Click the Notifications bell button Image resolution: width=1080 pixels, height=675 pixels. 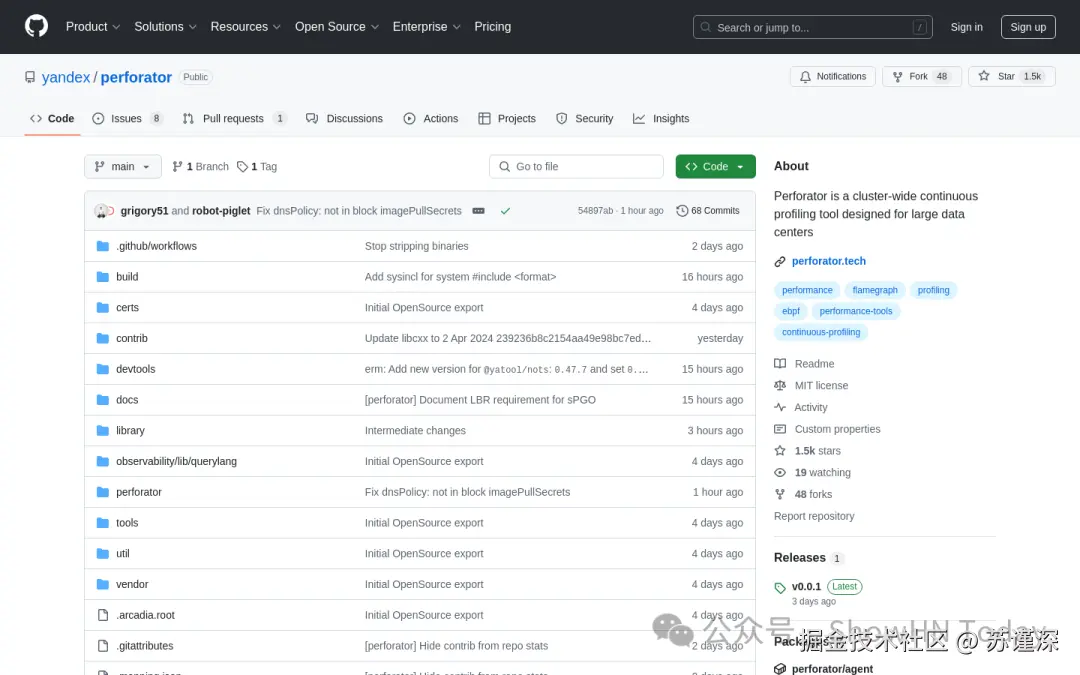[833, 76]
